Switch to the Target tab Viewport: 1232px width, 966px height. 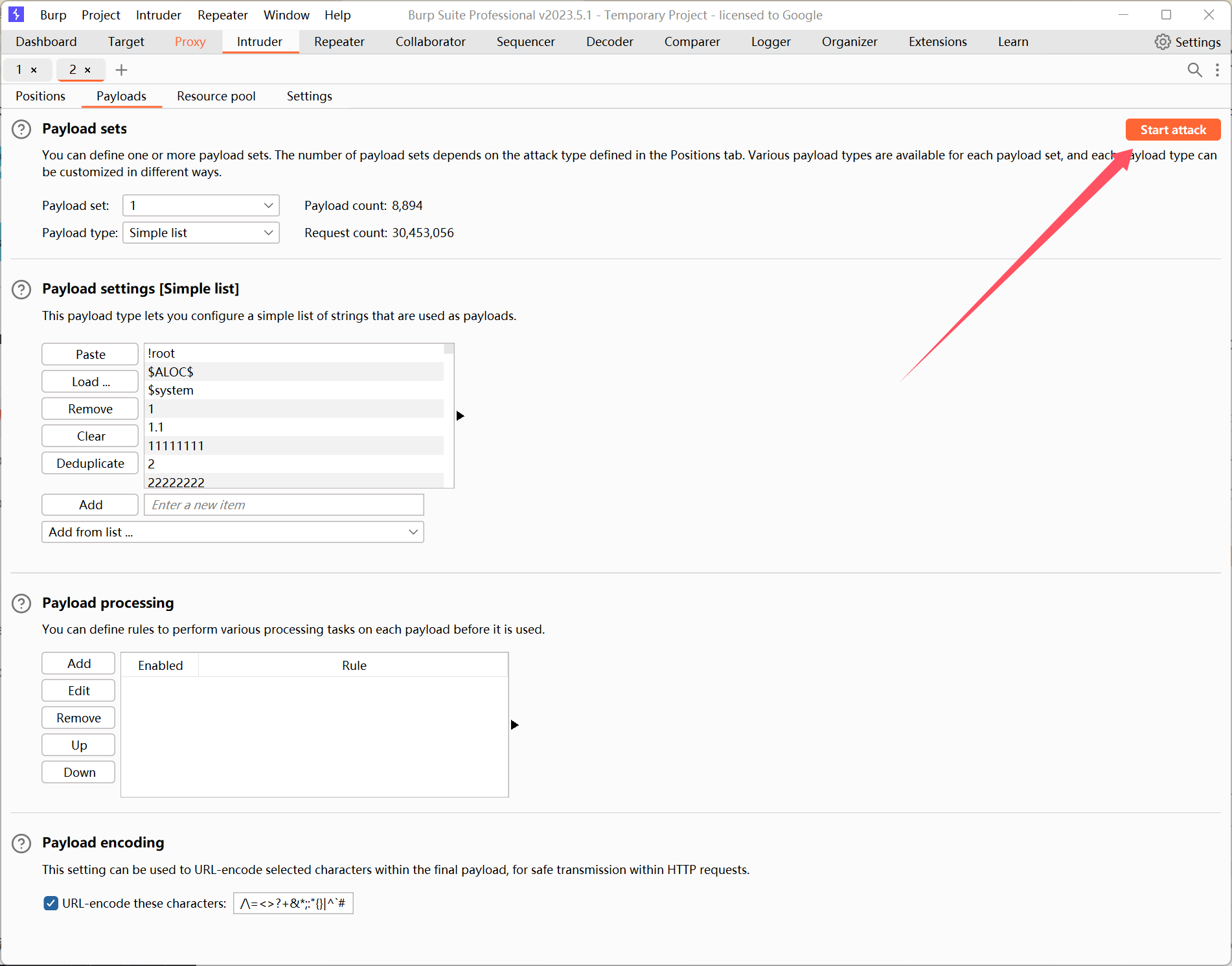coord(126,41)
